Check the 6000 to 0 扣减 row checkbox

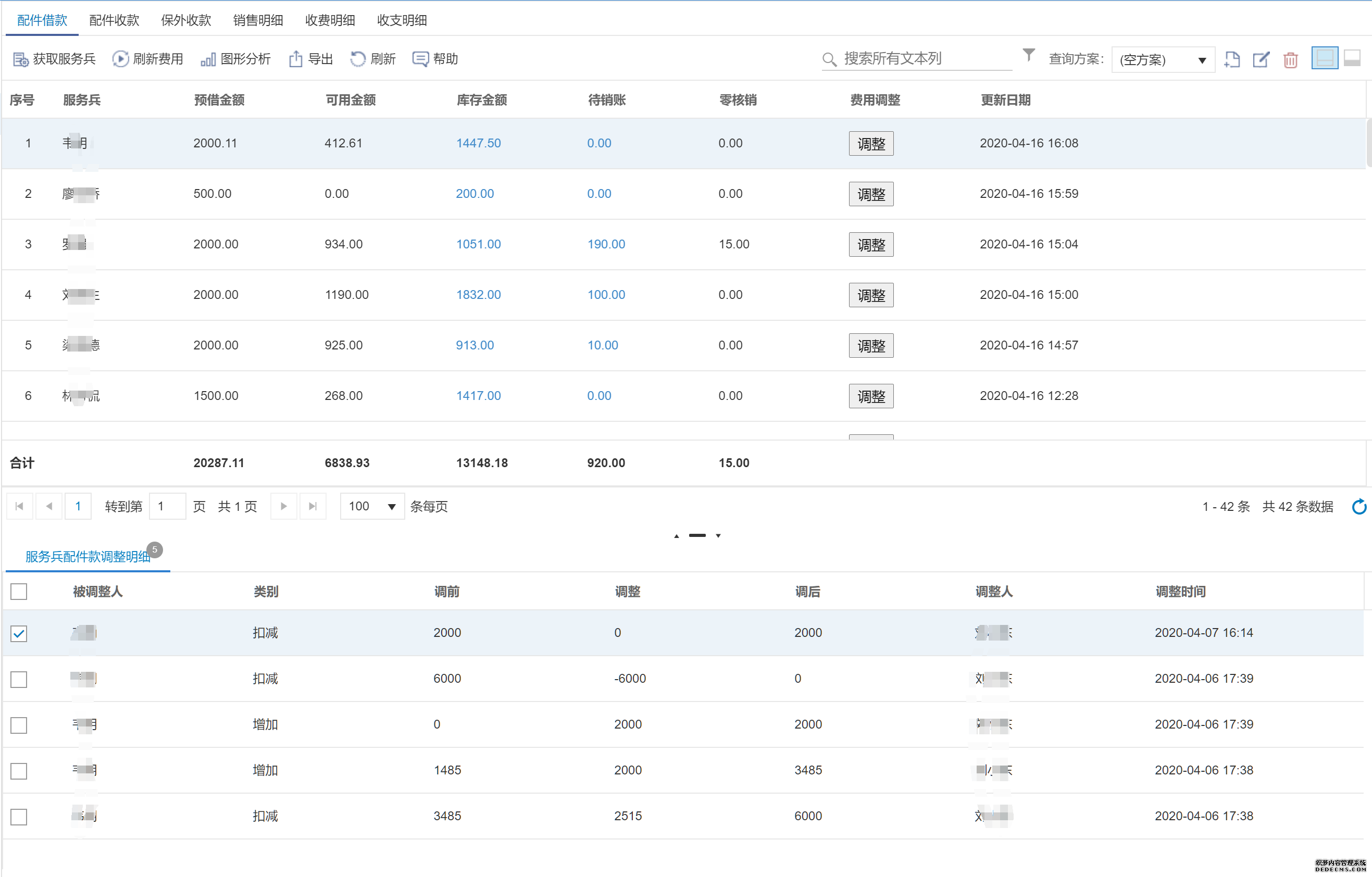[x=19, y=680]
